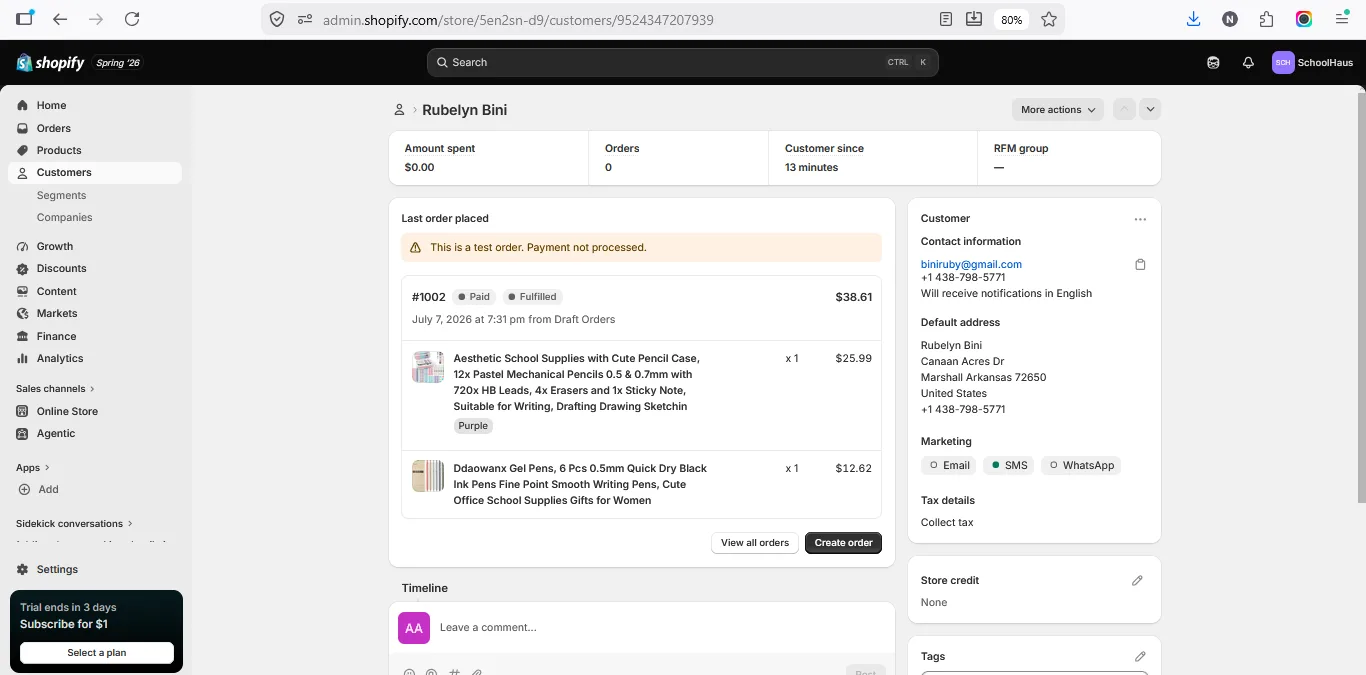Open biniruby@gmail.com email link
This screenshot has height=675, width=1366.
tap(971, 264)
